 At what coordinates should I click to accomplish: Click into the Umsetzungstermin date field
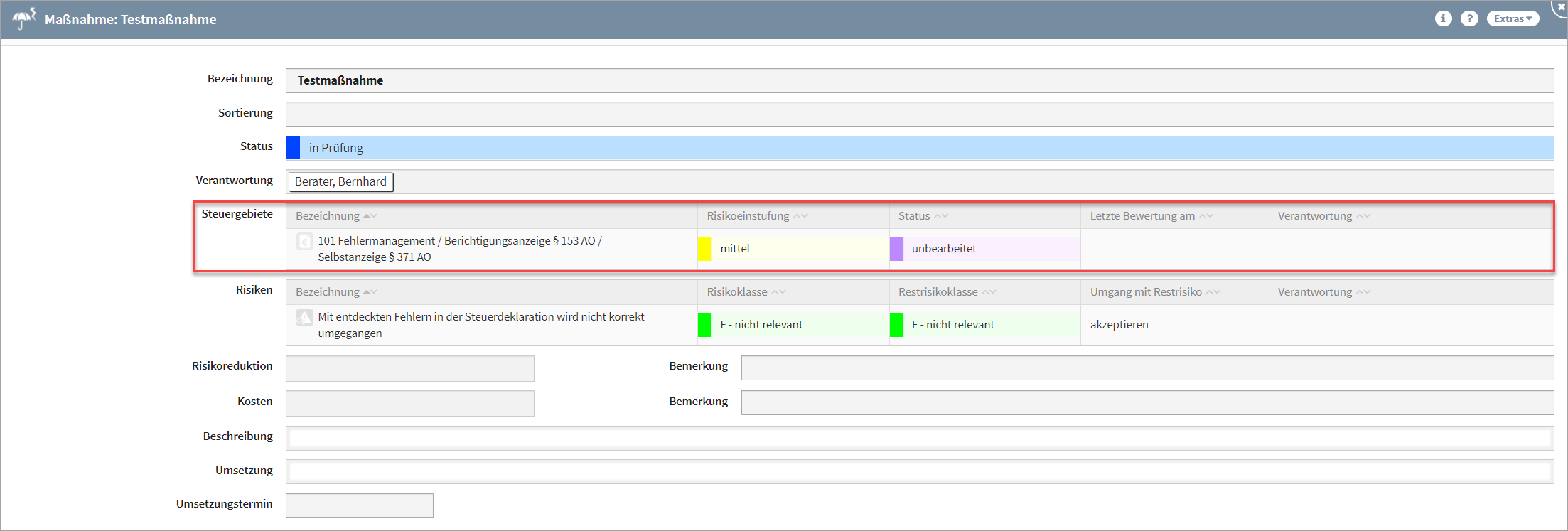point(359,506)
